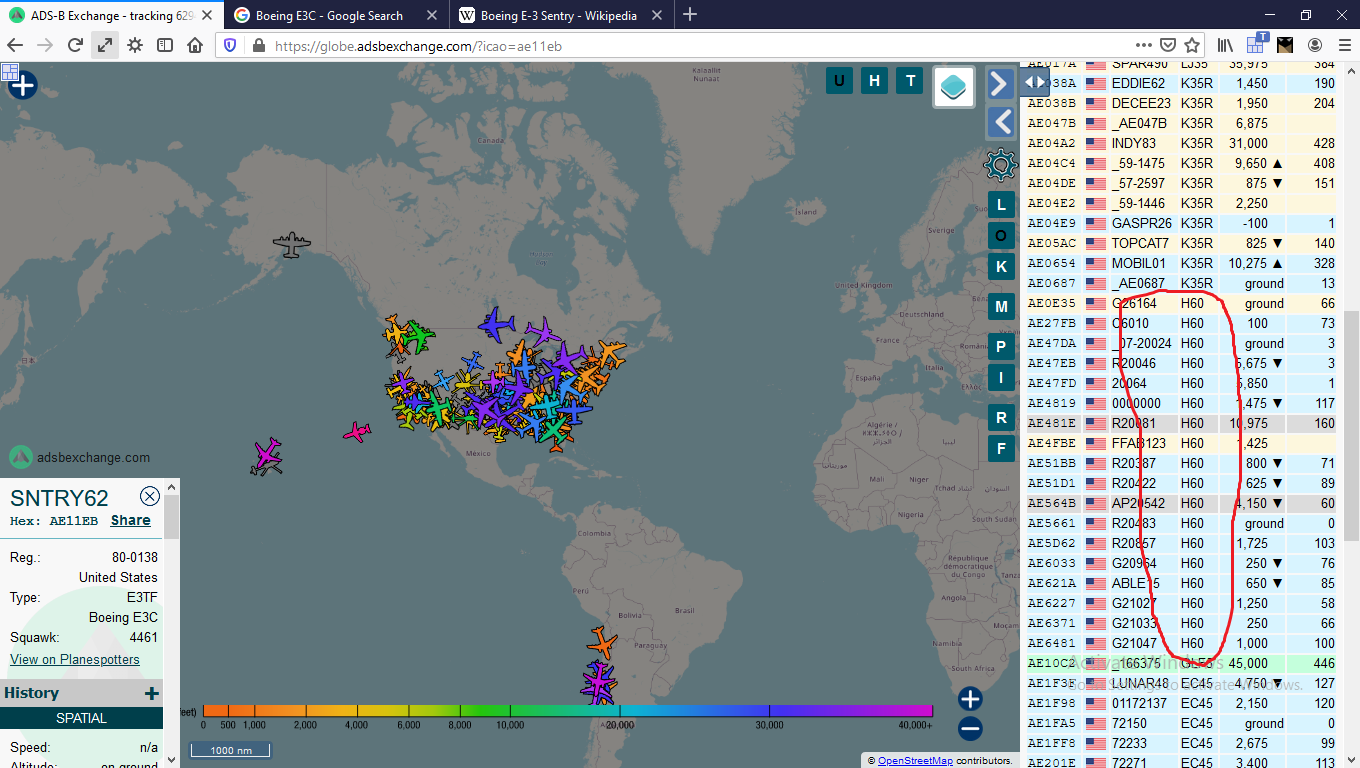Open Firefox page actions ellipsis menu
The image size is (1360, 768).
(1144, 45)
